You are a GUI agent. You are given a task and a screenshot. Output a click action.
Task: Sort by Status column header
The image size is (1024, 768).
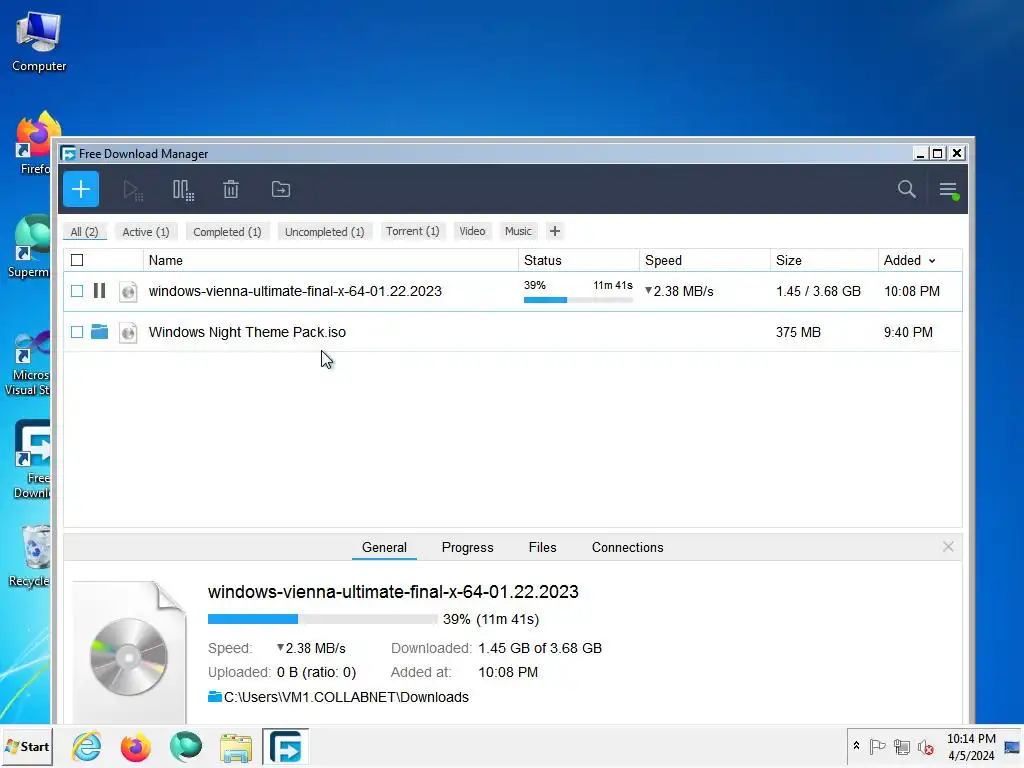click(x=579, y=260)
